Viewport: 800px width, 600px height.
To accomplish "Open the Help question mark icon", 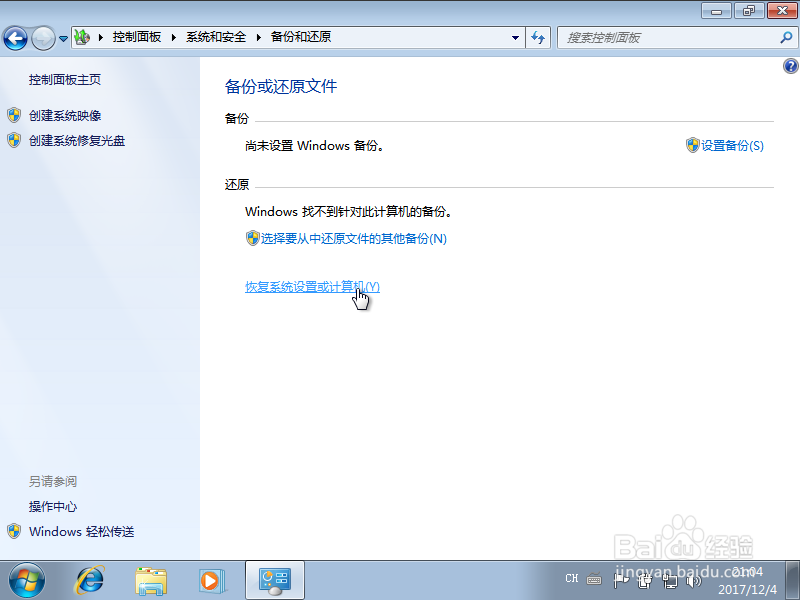I will (790, 65).
